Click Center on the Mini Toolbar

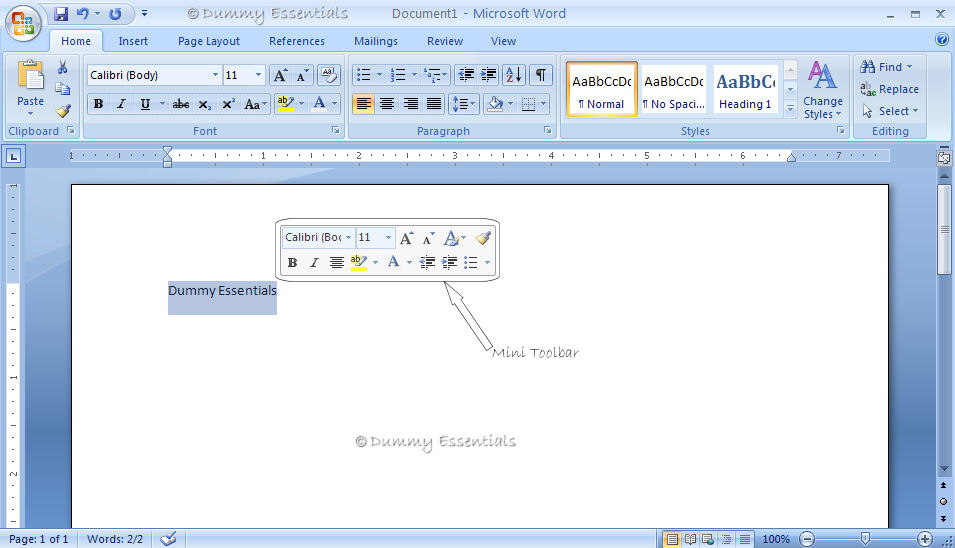coord(336,262)
